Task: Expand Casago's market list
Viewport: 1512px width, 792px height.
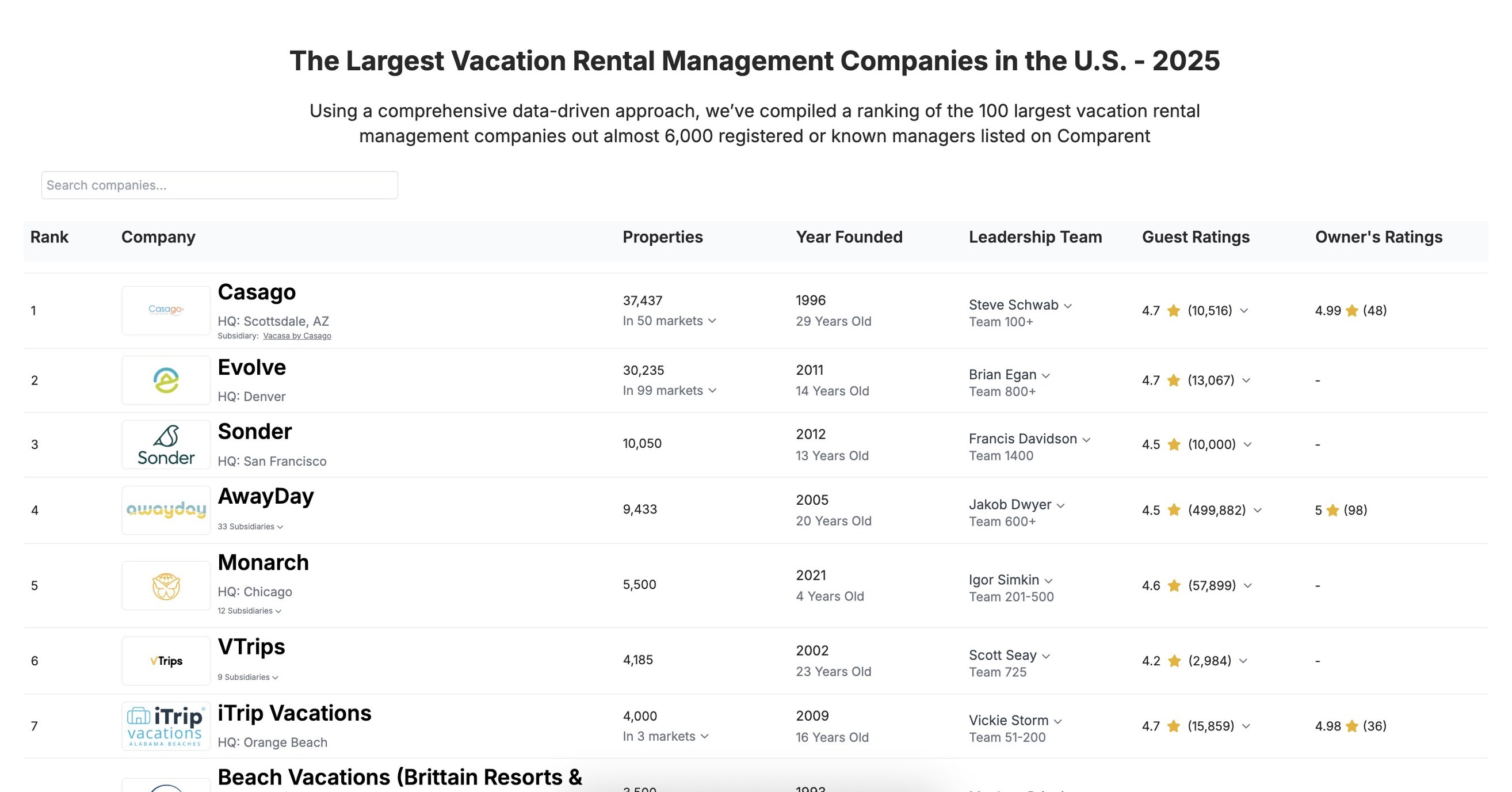Action: tap(713, 321)
